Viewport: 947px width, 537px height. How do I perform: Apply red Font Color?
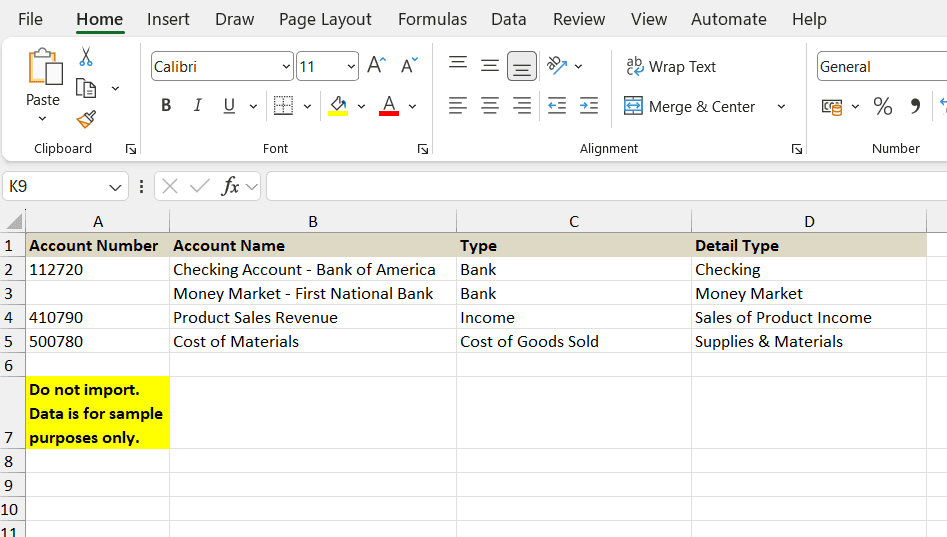pos(389,106)
